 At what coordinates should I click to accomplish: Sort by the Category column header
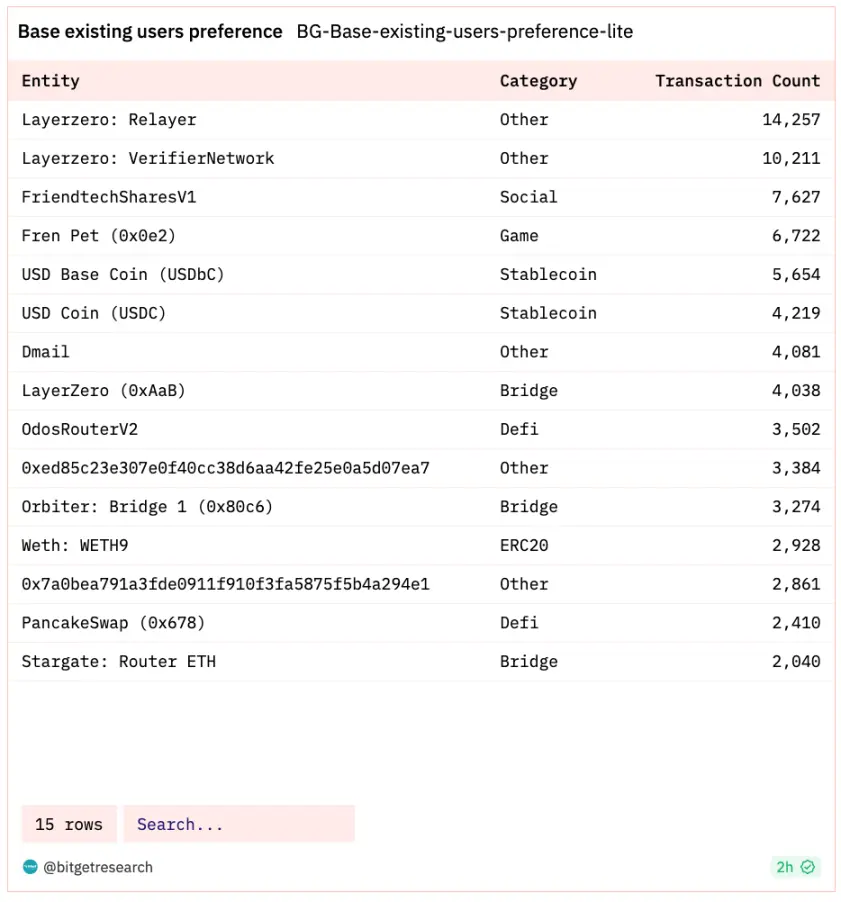538,81
